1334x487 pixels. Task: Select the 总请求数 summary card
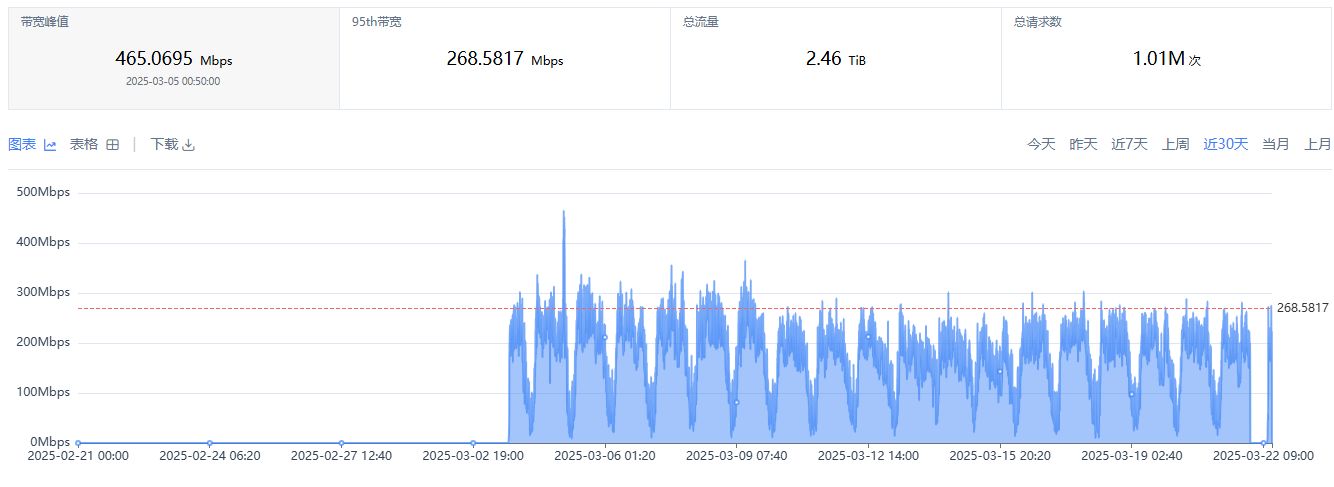1167,58
